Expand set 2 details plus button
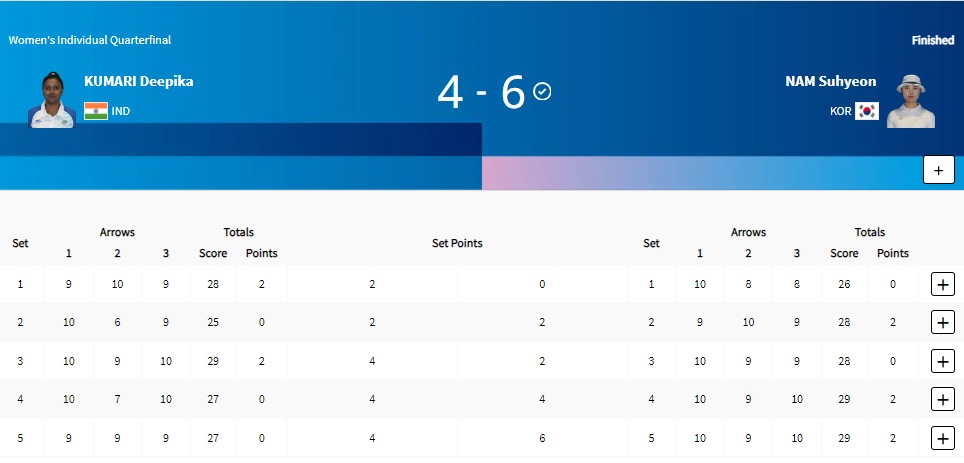This screenshot has height=463, width=964. 942,322
